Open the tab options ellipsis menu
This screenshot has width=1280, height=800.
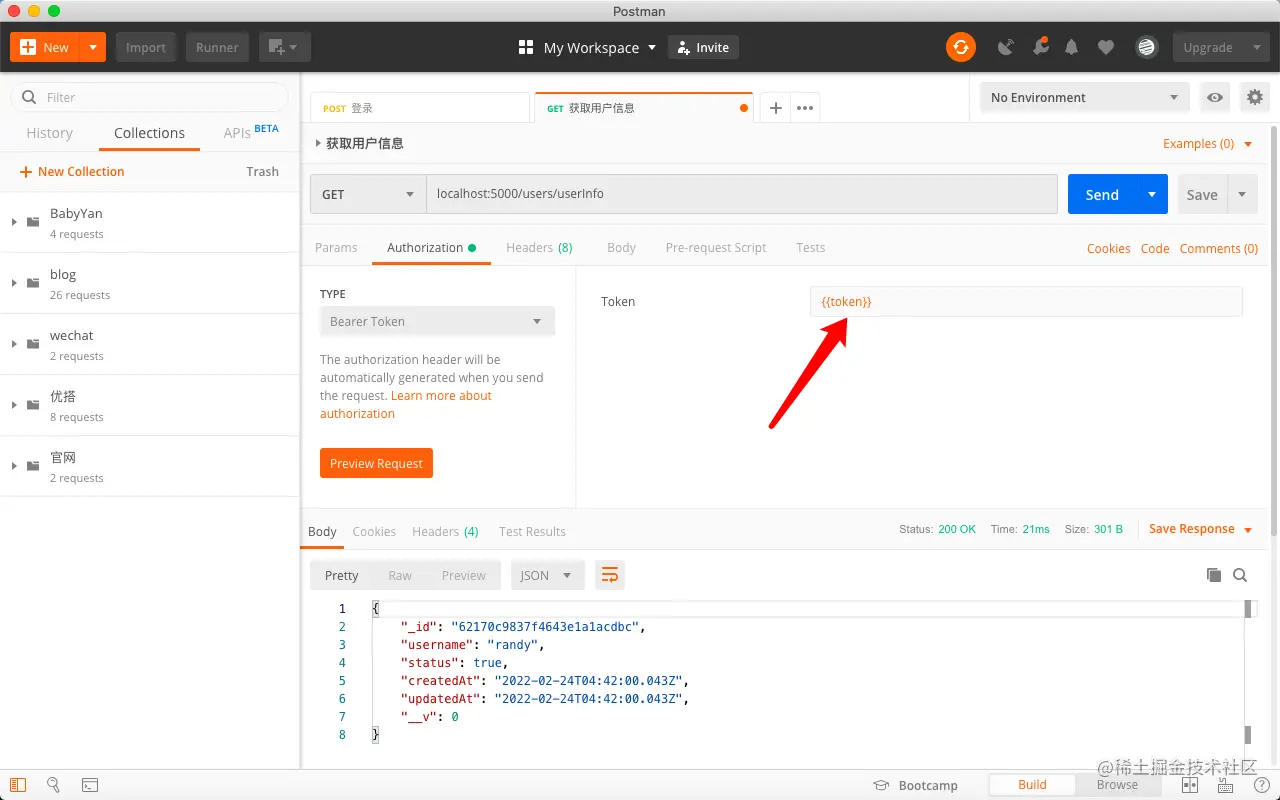[805, 108]
